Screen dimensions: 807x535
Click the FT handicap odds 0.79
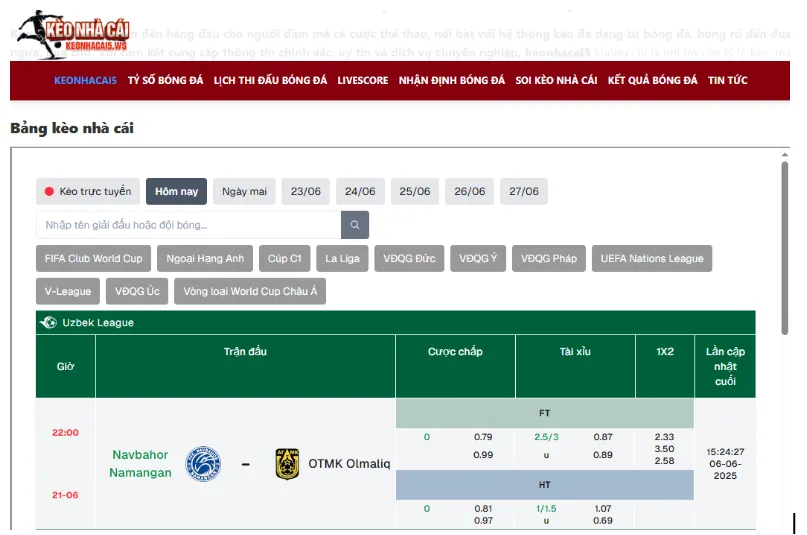tap(483, 437)
